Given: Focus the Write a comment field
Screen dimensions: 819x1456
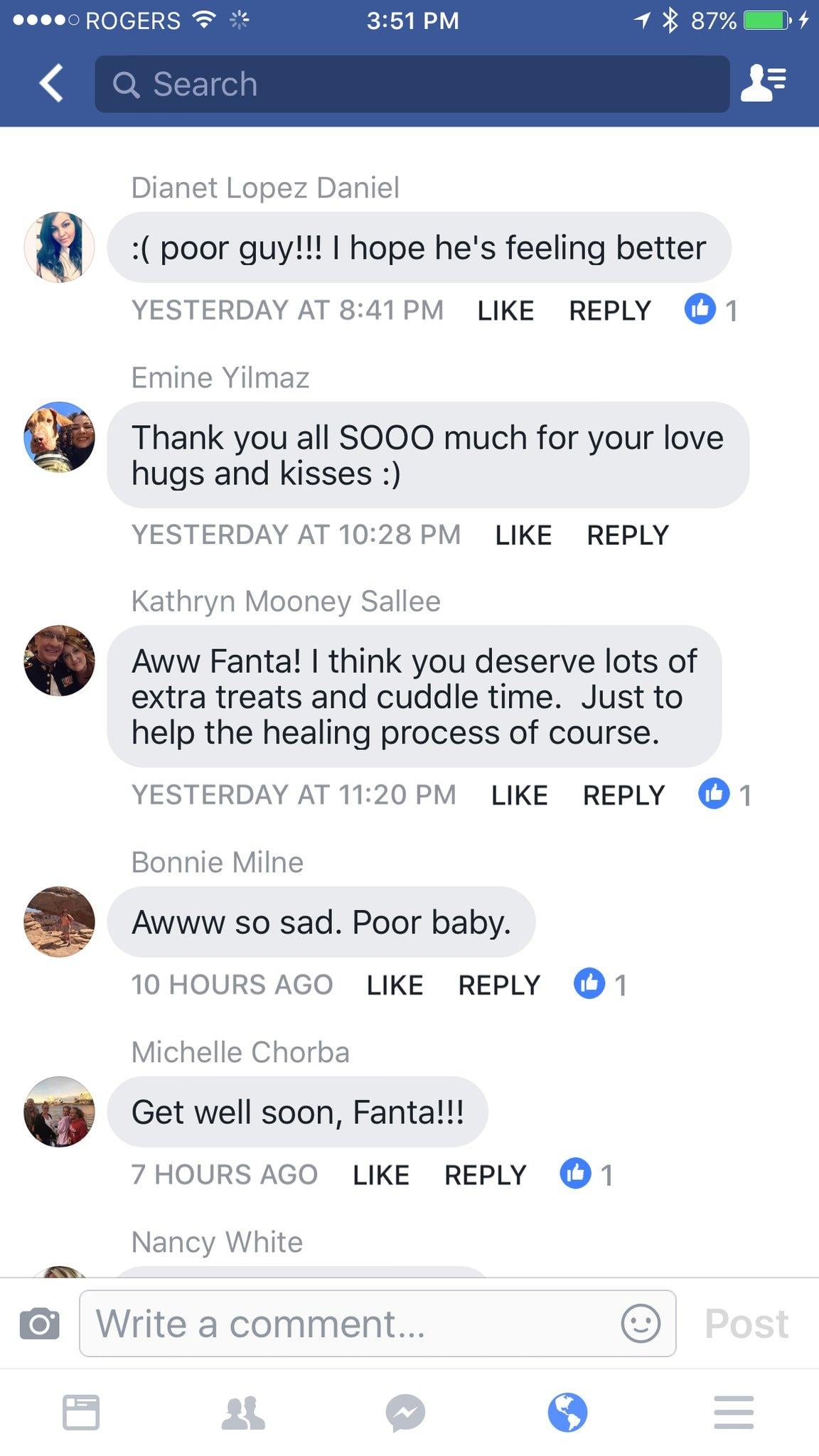Looking at the screenshot, I should coord(355,1323).
